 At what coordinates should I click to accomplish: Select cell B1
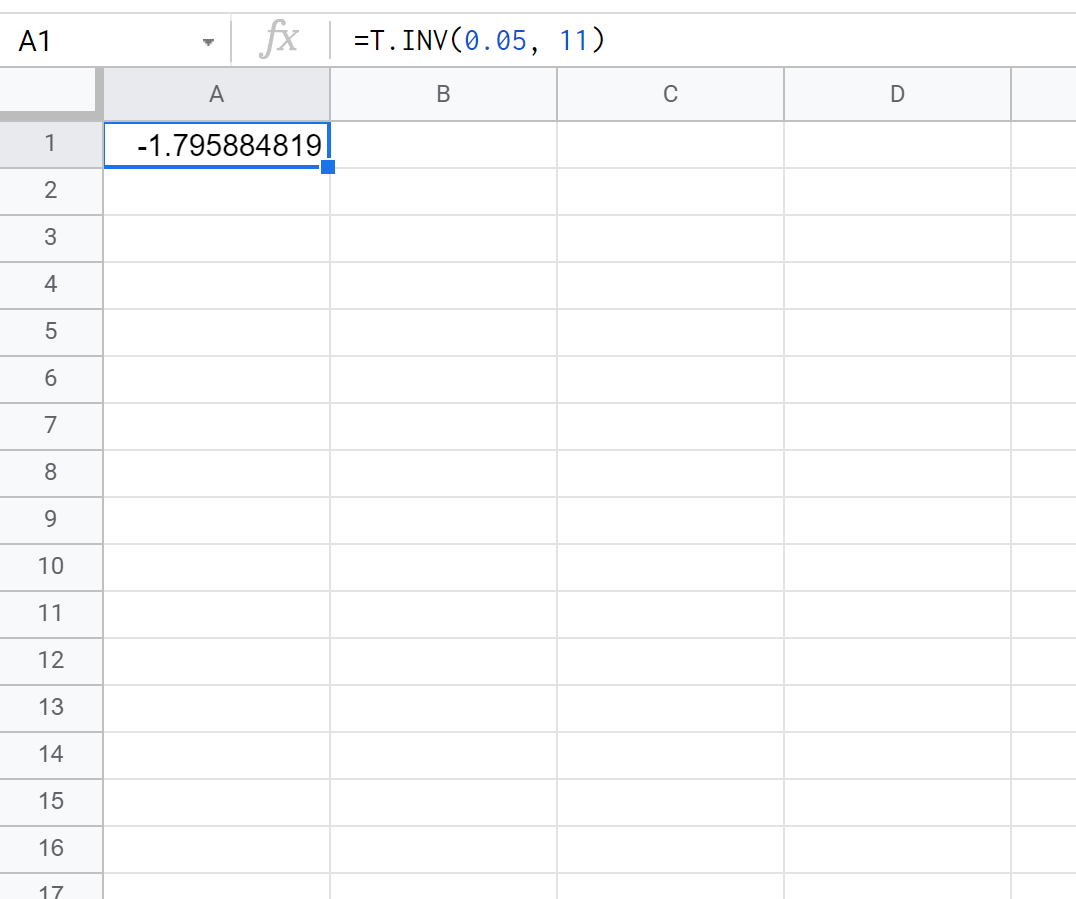(x=443, y=143)
